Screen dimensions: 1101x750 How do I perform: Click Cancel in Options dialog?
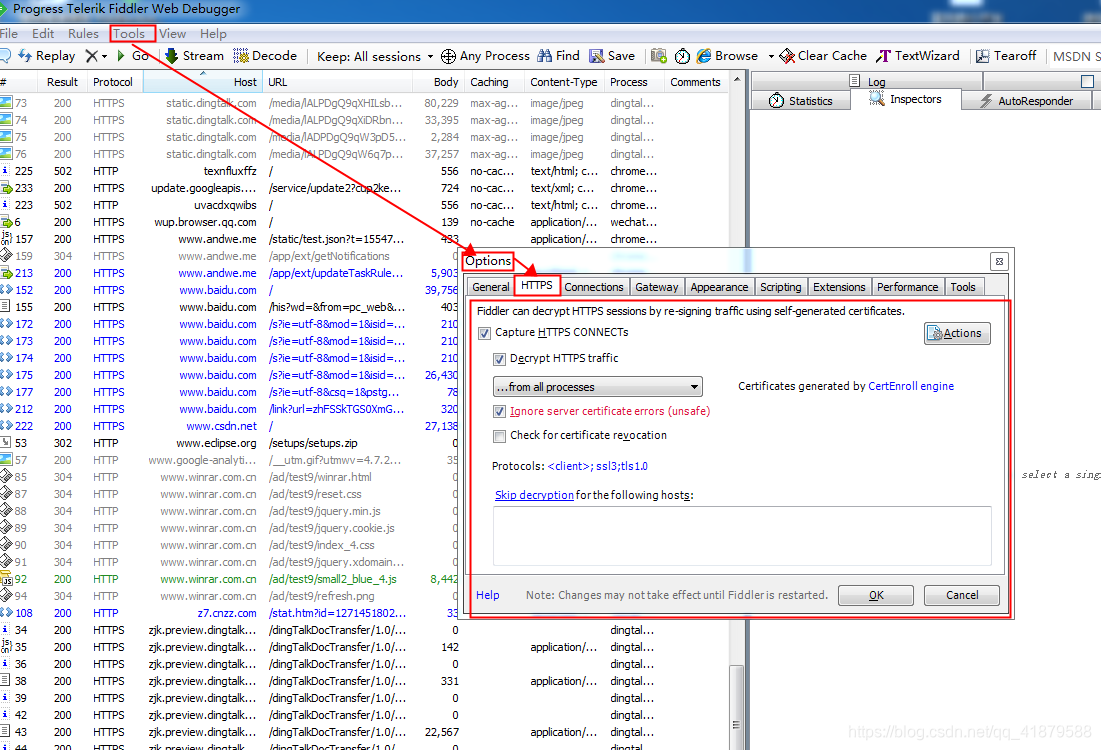click(961, 596)
